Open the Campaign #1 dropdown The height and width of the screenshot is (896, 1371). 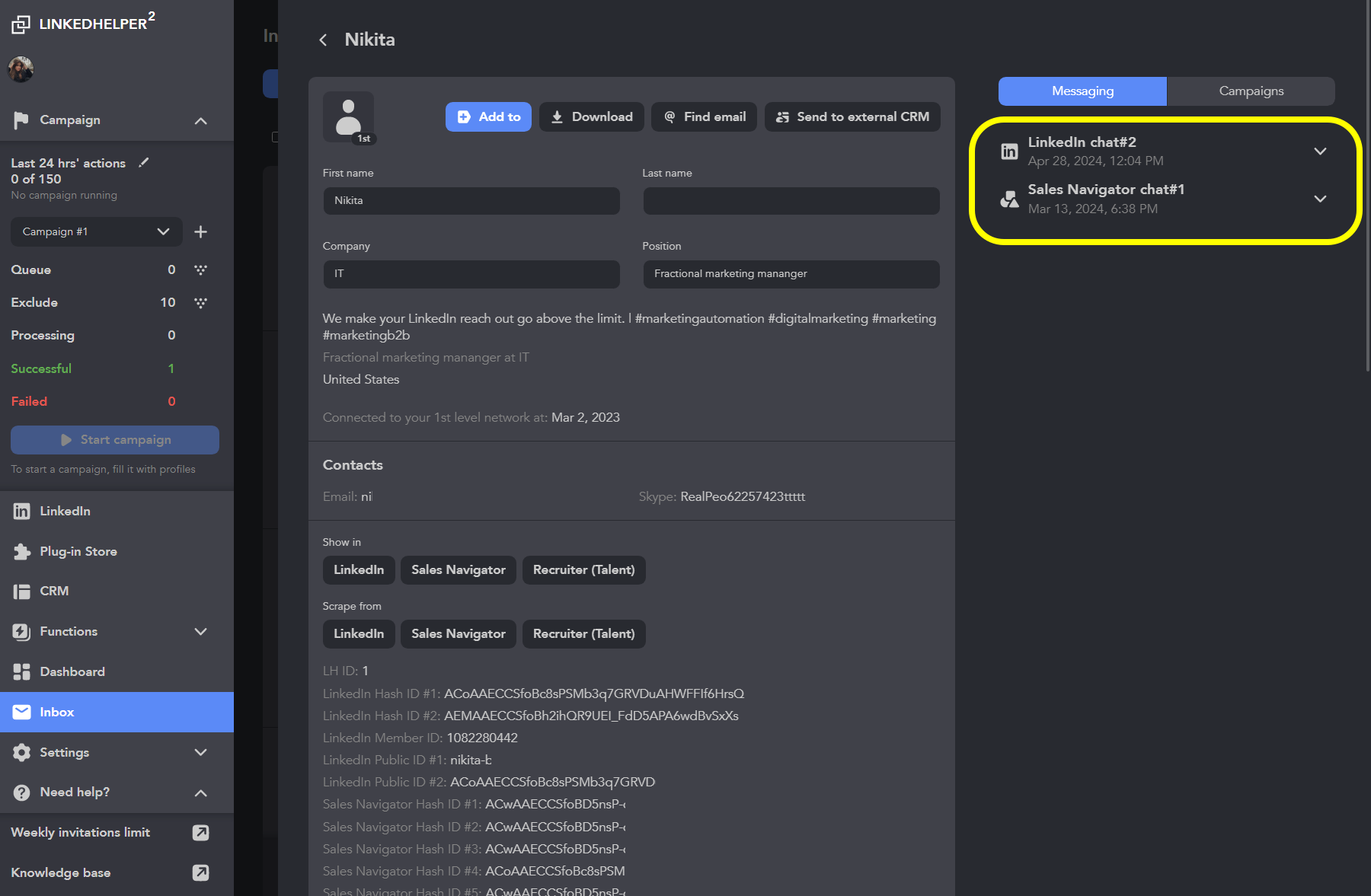click(x=96, y=231)
